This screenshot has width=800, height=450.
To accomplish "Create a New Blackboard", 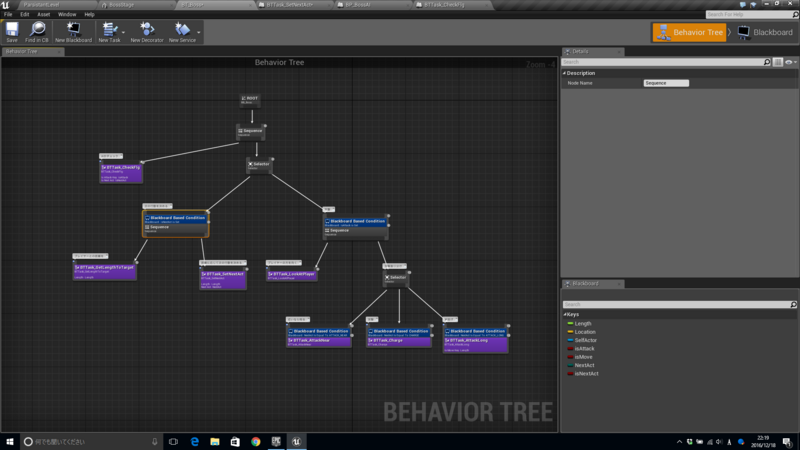I will (73, 32).
